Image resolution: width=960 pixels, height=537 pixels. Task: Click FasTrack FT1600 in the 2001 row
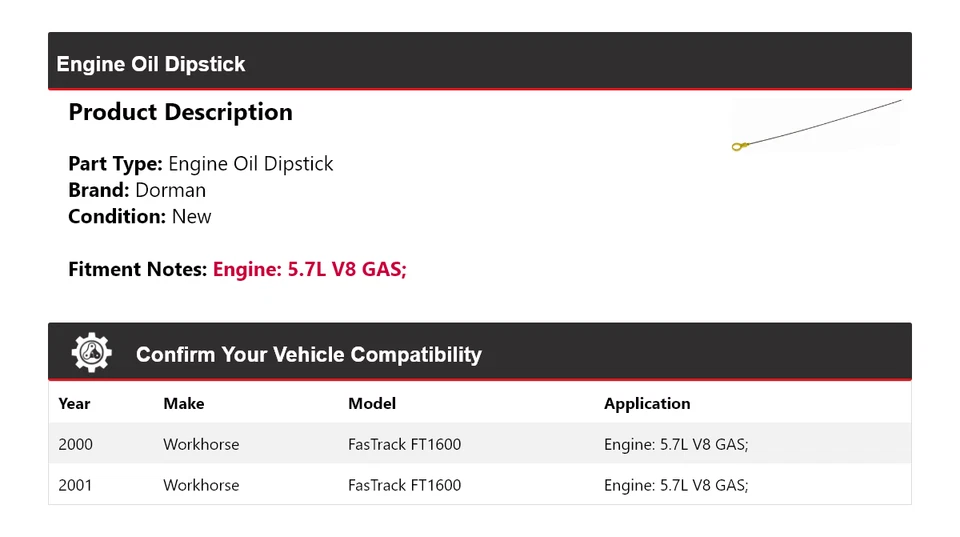pos(404,485)
